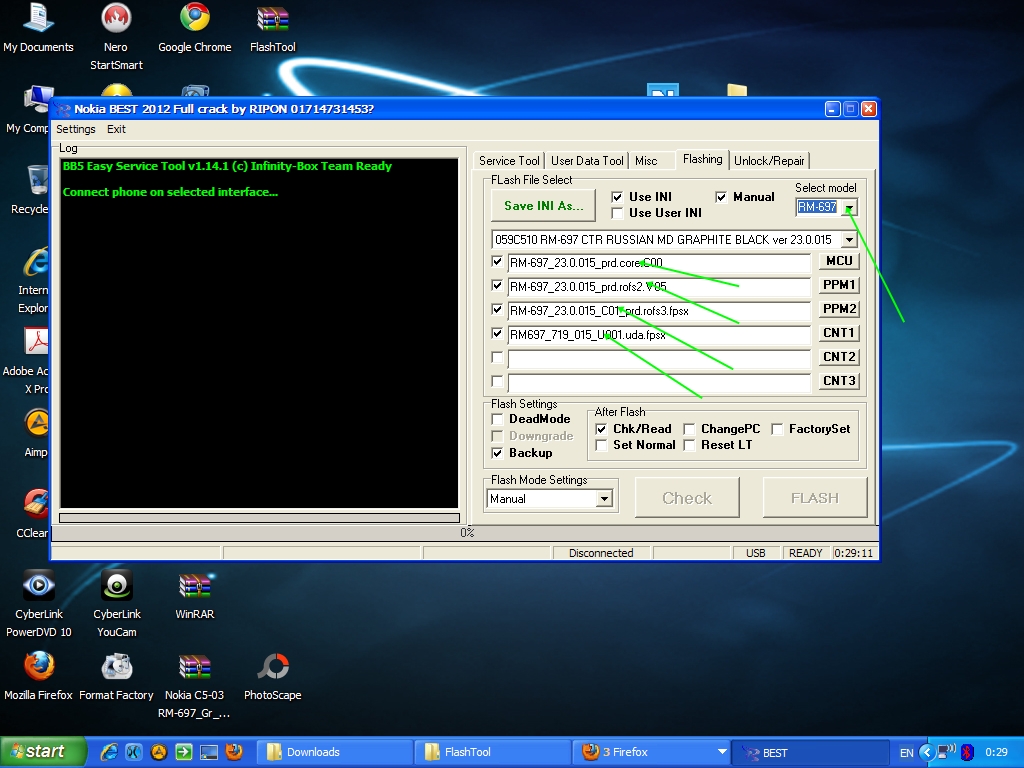1024x768 pixels.
Task: Toggle the Backup checkbox
Action: click(x=497, y=453)
